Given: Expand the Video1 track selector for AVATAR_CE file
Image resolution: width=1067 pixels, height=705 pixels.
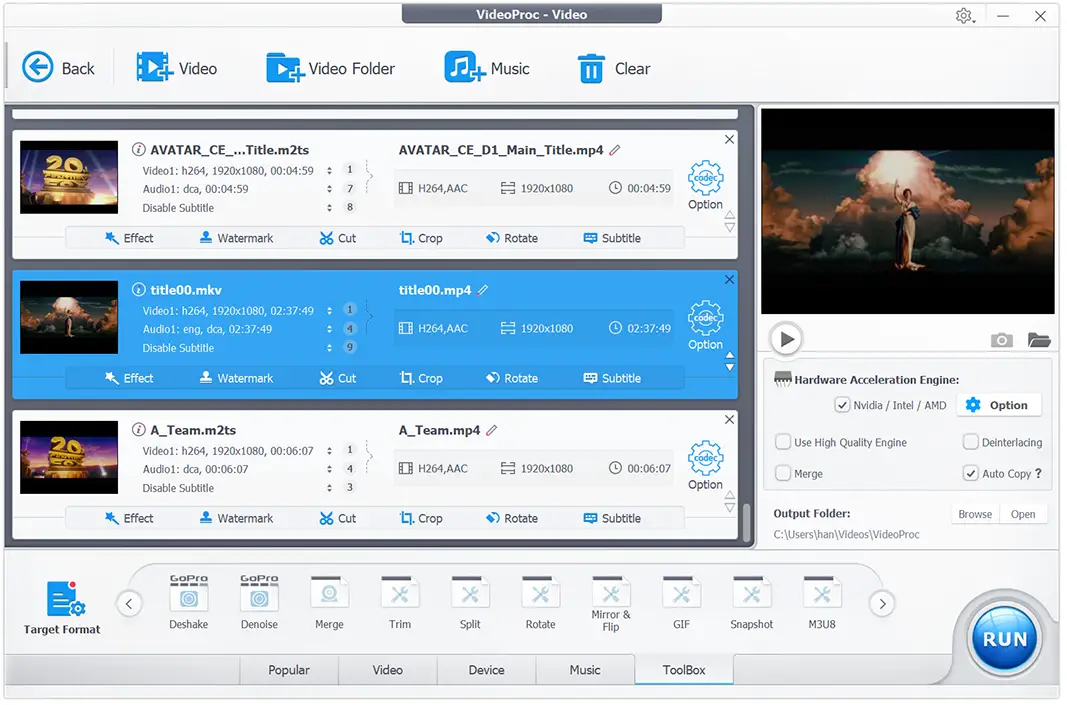Looking at the screenshot, I should (x=330, y=170).
